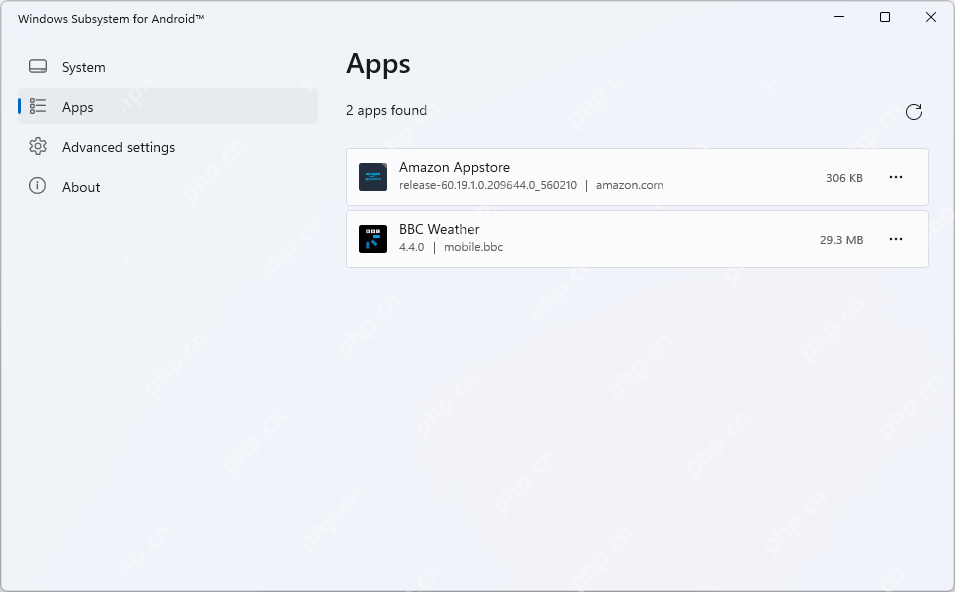
Task: Select the Windows Subsystem for Android title
Action: point(111,19)
